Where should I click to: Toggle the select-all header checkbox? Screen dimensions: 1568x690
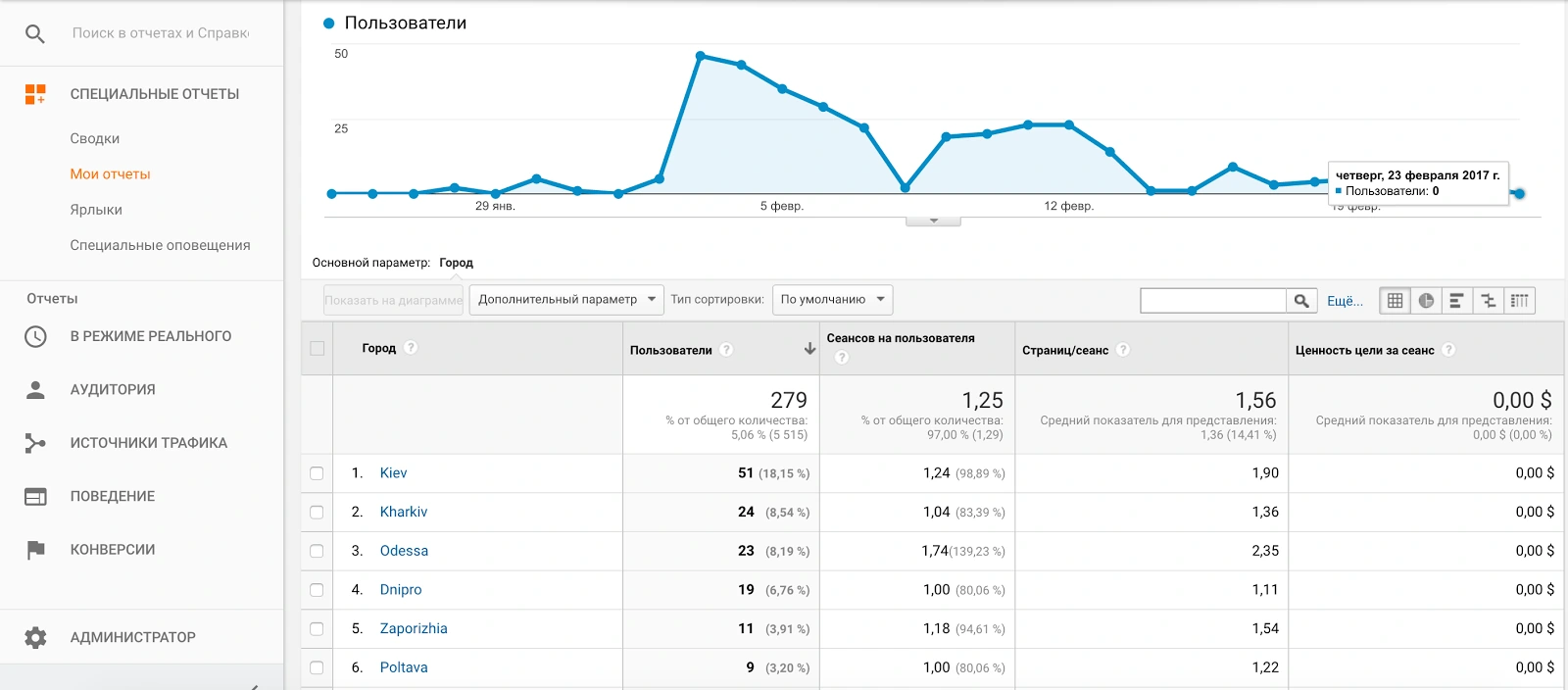[x=317, y=348]
